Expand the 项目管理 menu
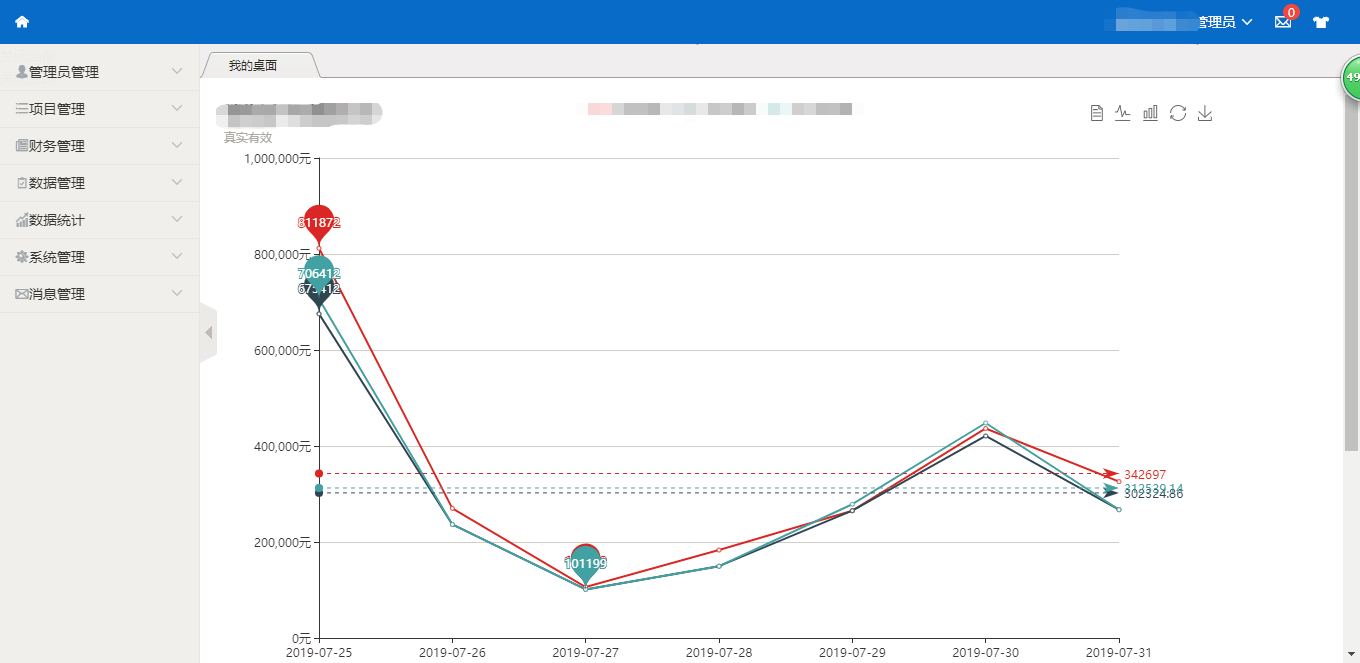The height and width of the screenshot is (663, 1360). [99, 109]
